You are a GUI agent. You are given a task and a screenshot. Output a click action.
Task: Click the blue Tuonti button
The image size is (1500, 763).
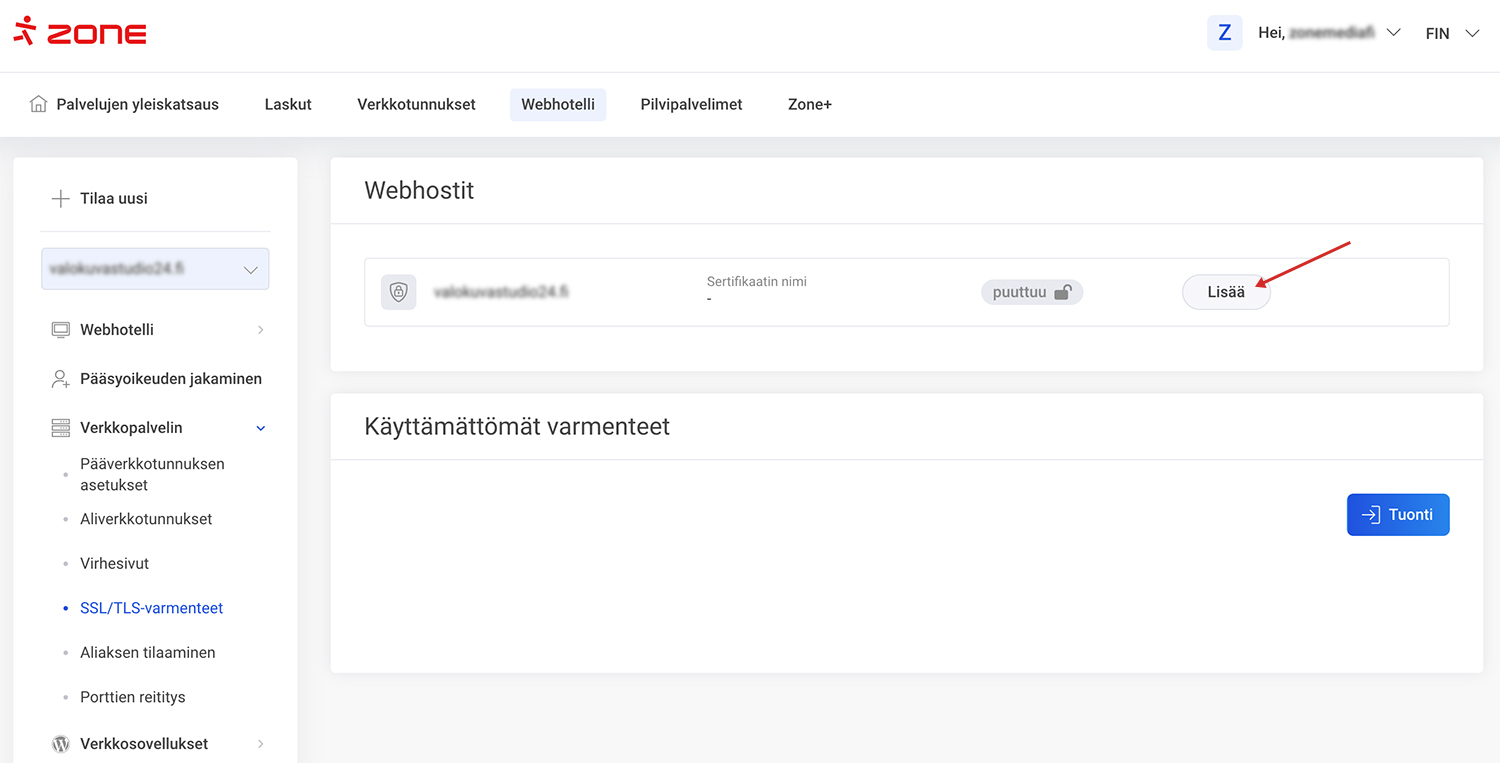click(x=1397, y=515)
